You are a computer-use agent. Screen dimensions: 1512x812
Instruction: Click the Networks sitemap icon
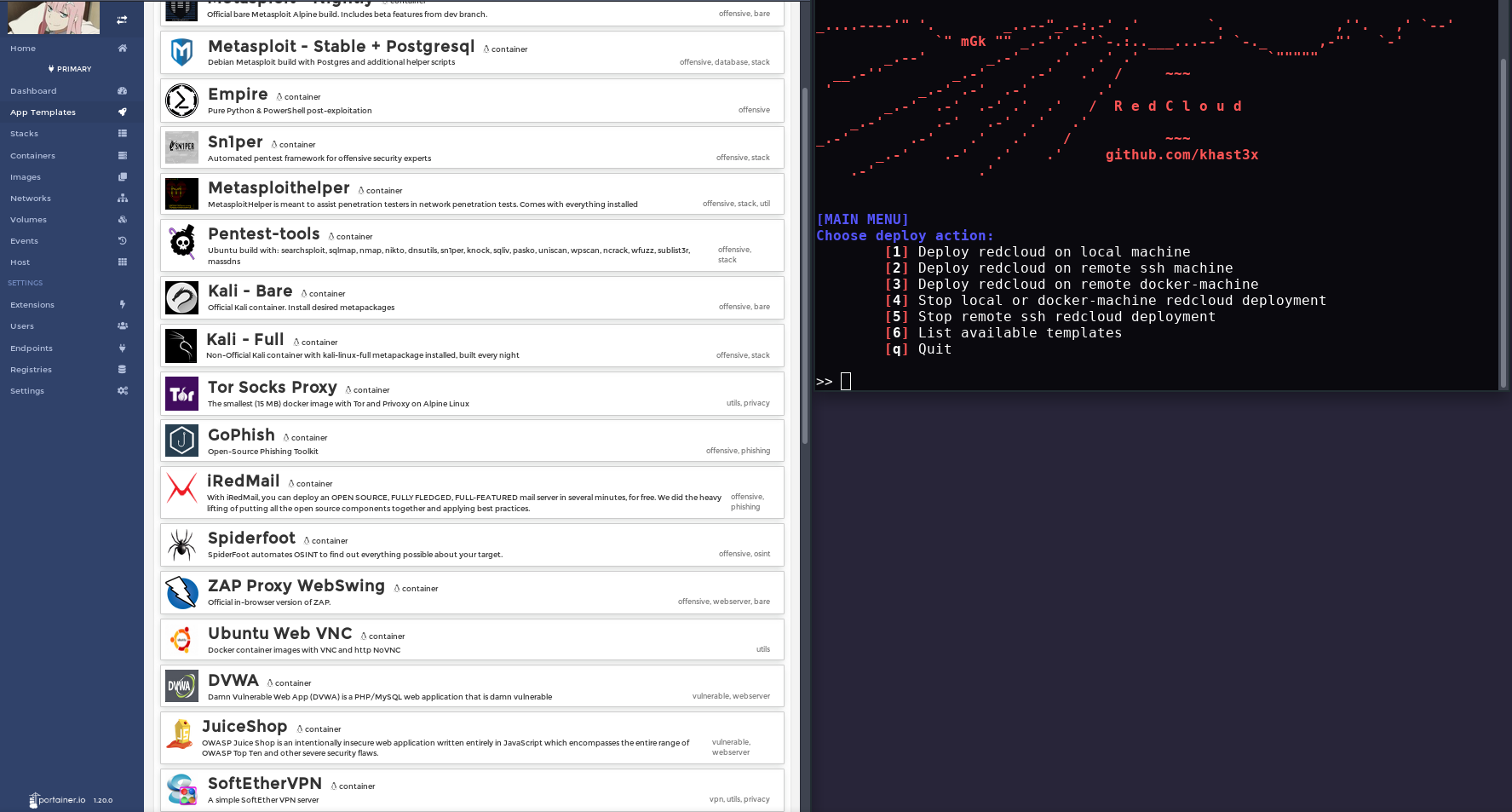coord(123,199)
